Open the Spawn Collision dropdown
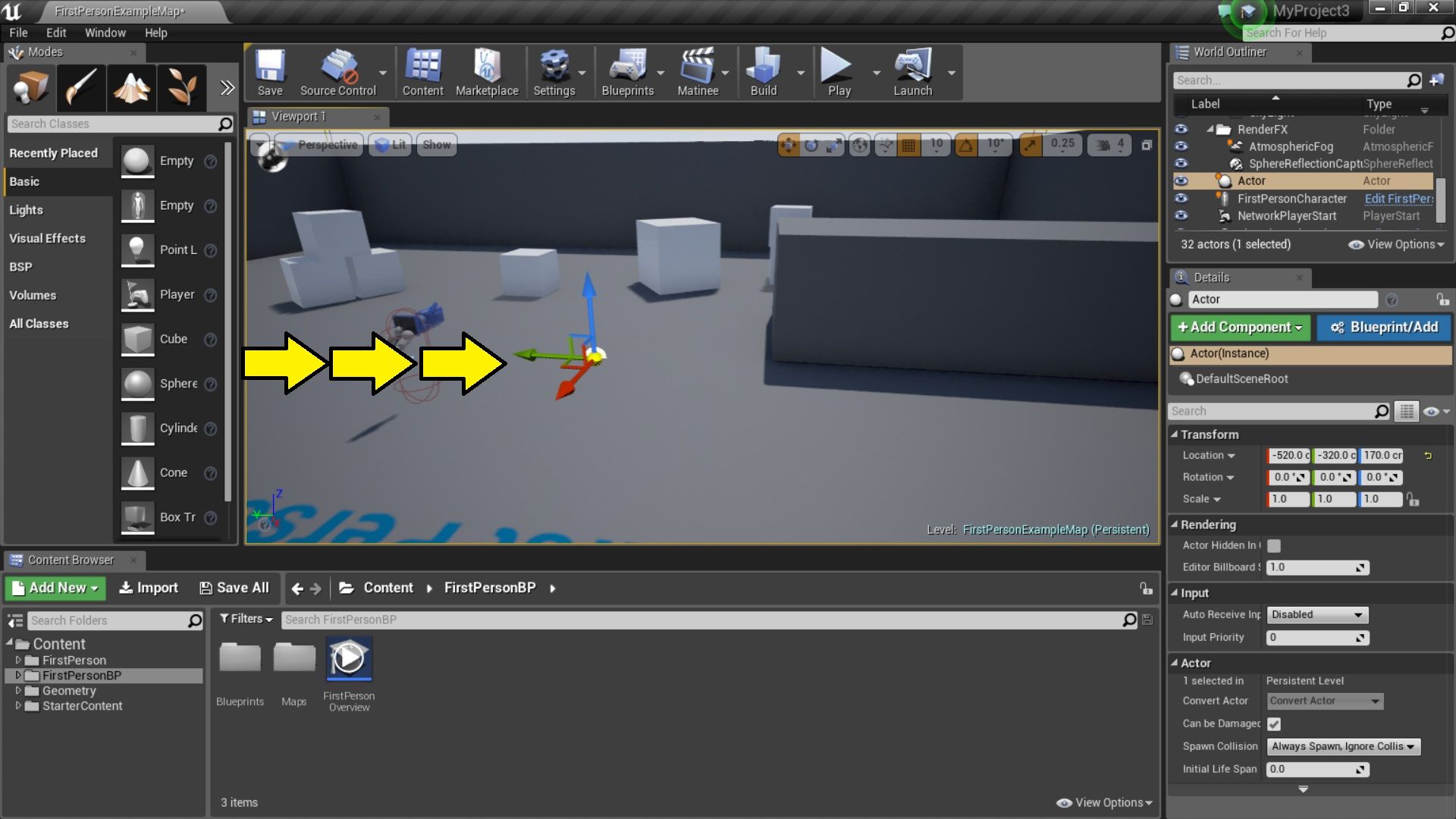 click(1343, 746)
